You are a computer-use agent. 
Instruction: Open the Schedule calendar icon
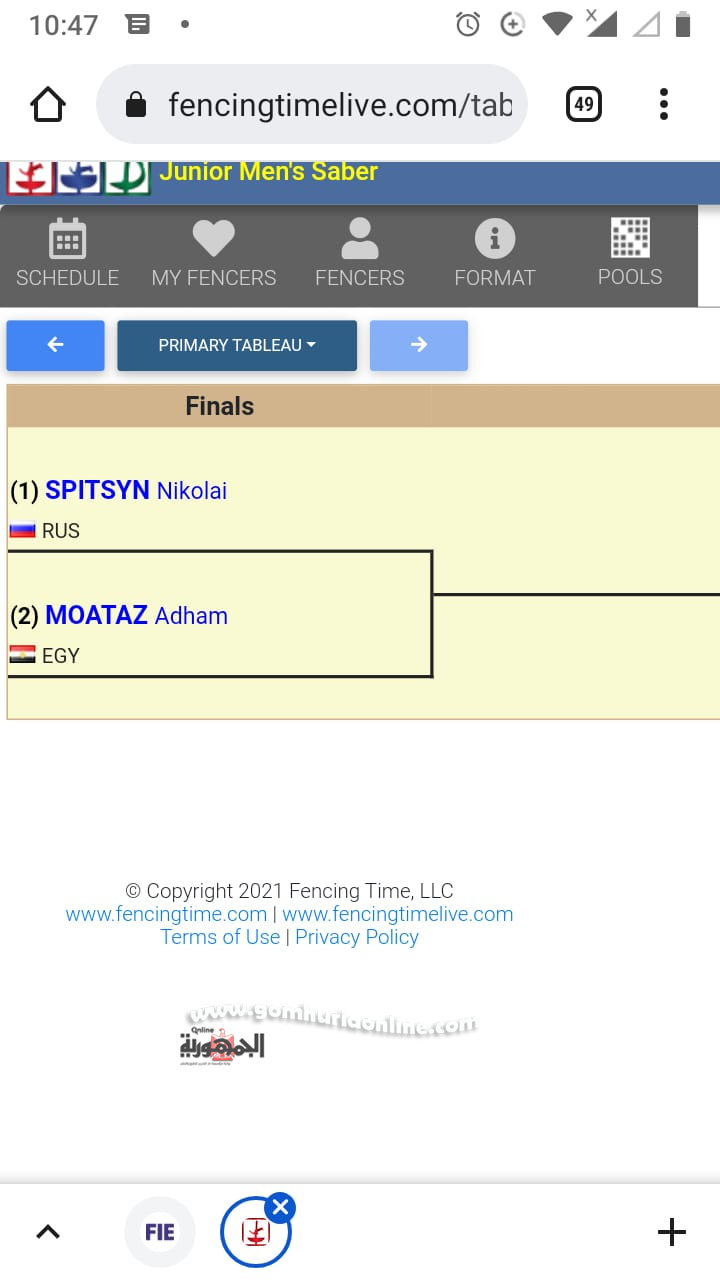pyautogui.click(x=67, y=240)
